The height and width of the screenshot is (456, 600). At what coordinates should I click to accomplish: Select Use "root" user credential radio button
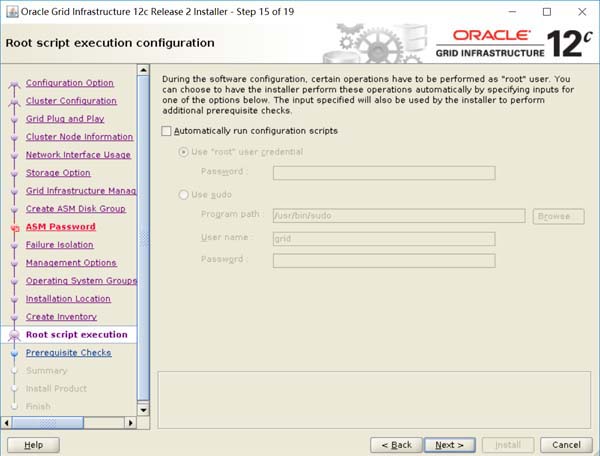(x=183, y=152)
